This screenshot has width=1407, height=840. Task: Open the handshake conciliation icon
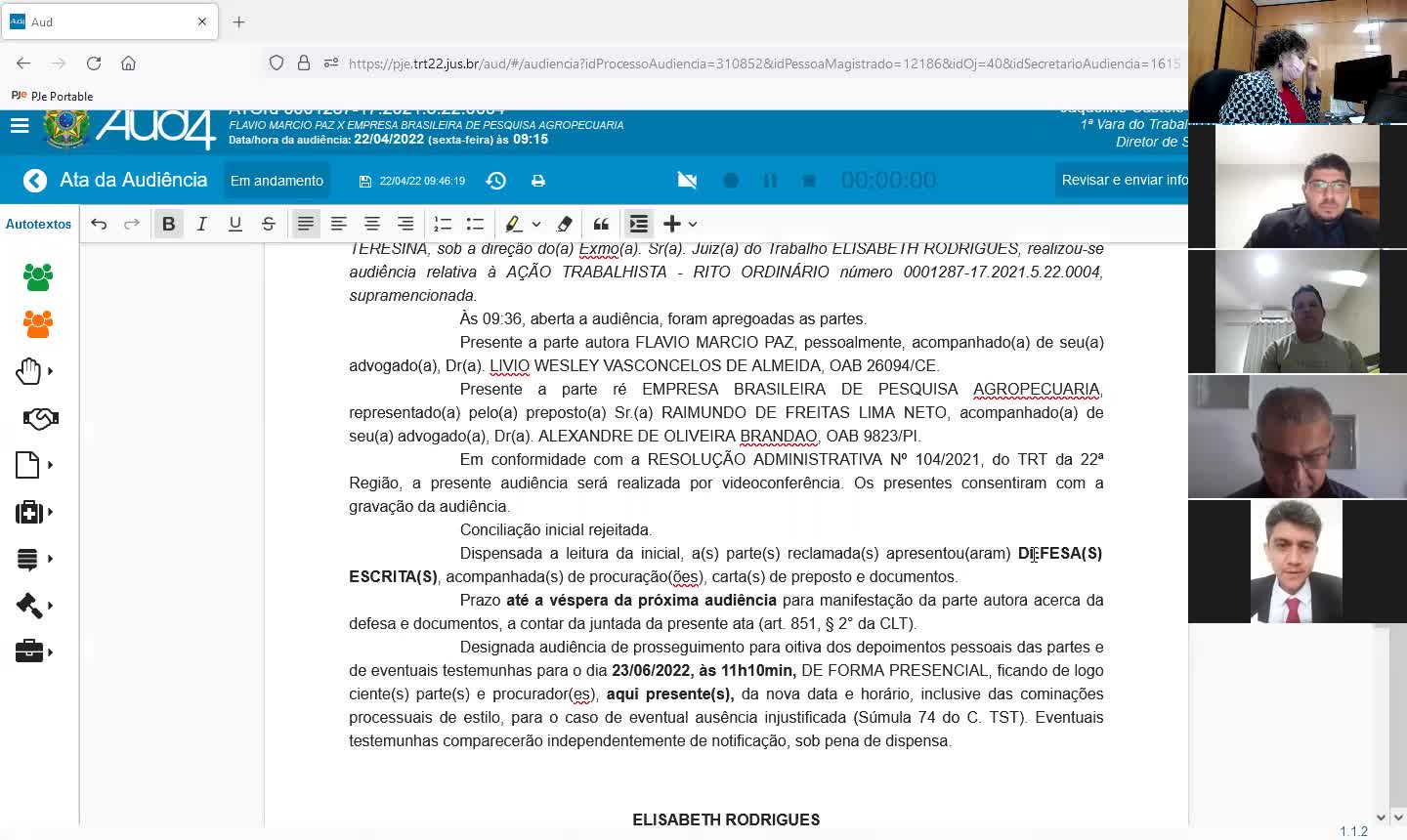40,418
